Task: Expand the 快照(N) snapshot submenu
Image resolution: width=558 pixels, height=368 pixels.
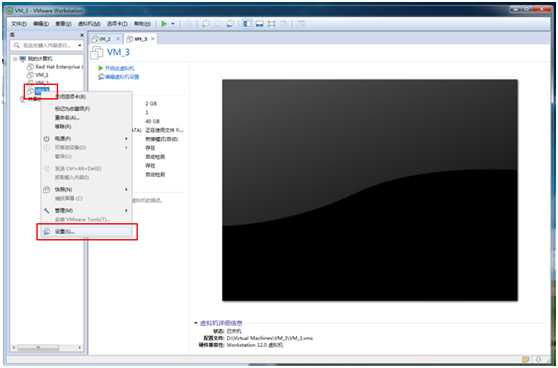Action: pyautogui.click(x=86, y=189)
